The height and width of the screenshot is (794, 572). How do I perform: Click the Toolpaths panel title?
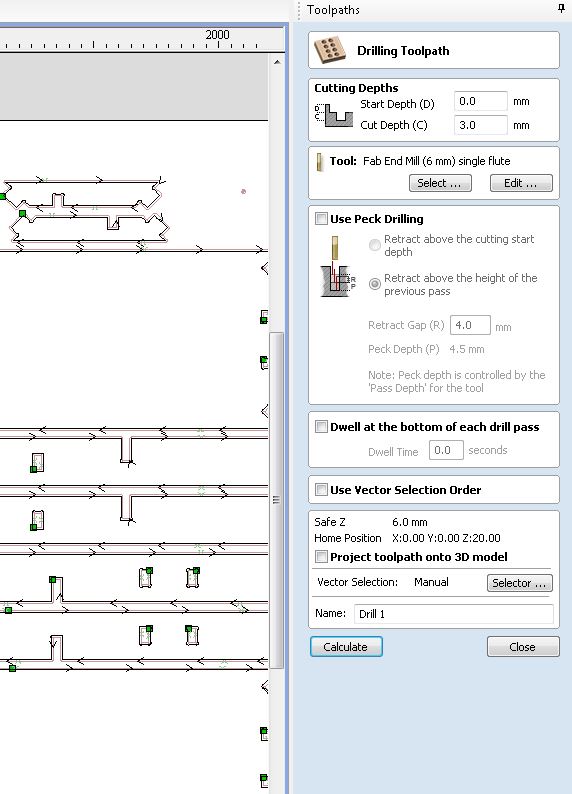(333, 10)
